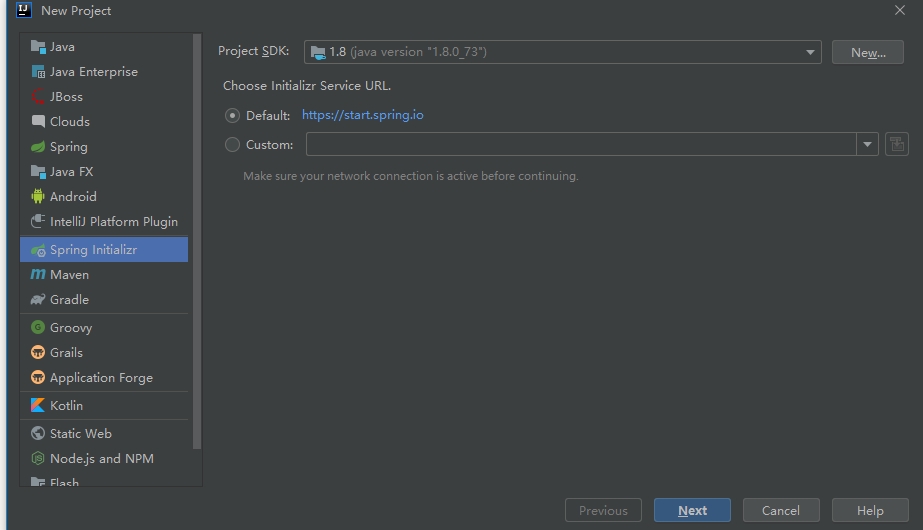923x530 pixels.
Task: Click into the Custom URL text field
Action: click(x=580, y=145)
